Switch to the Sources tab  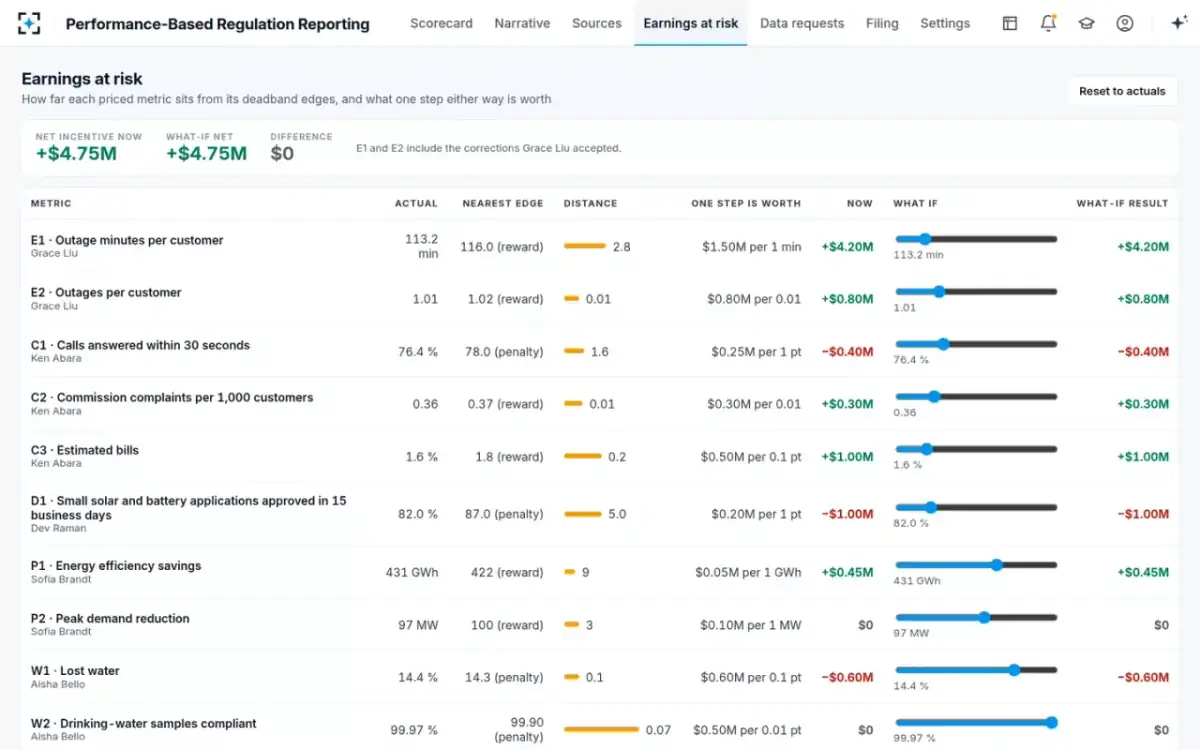[x=597, y=23]
